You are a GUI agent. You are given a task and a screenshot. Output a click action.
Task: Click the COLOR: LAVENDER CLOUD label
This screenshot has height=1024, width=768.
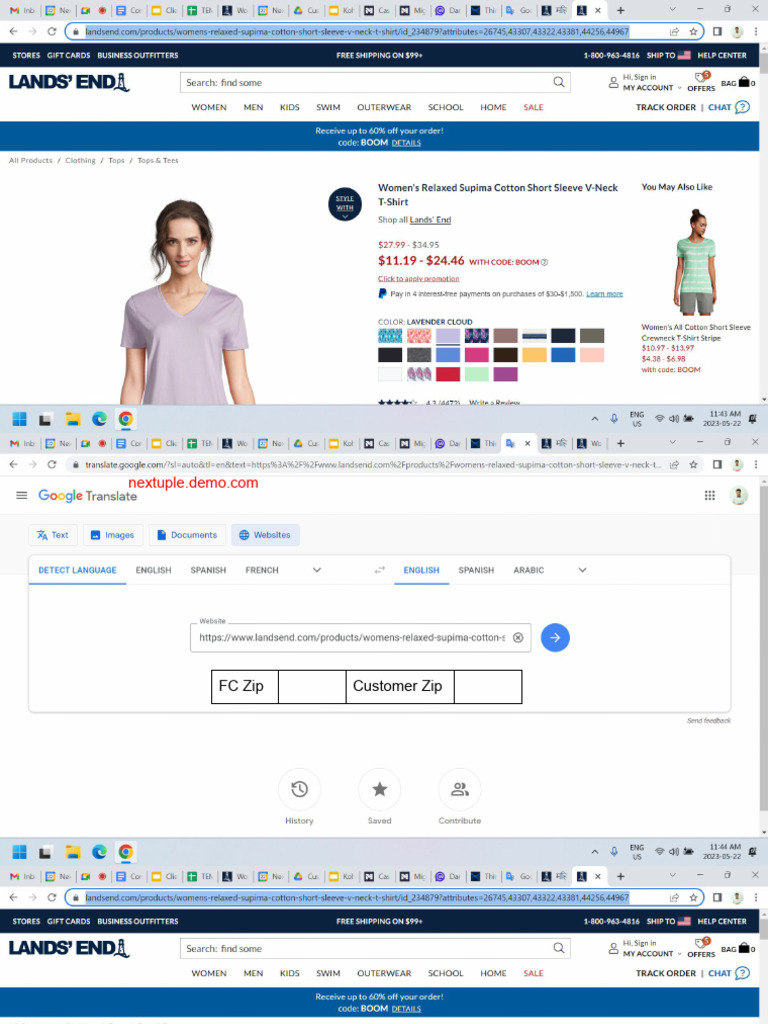click(x=425, y=322)
